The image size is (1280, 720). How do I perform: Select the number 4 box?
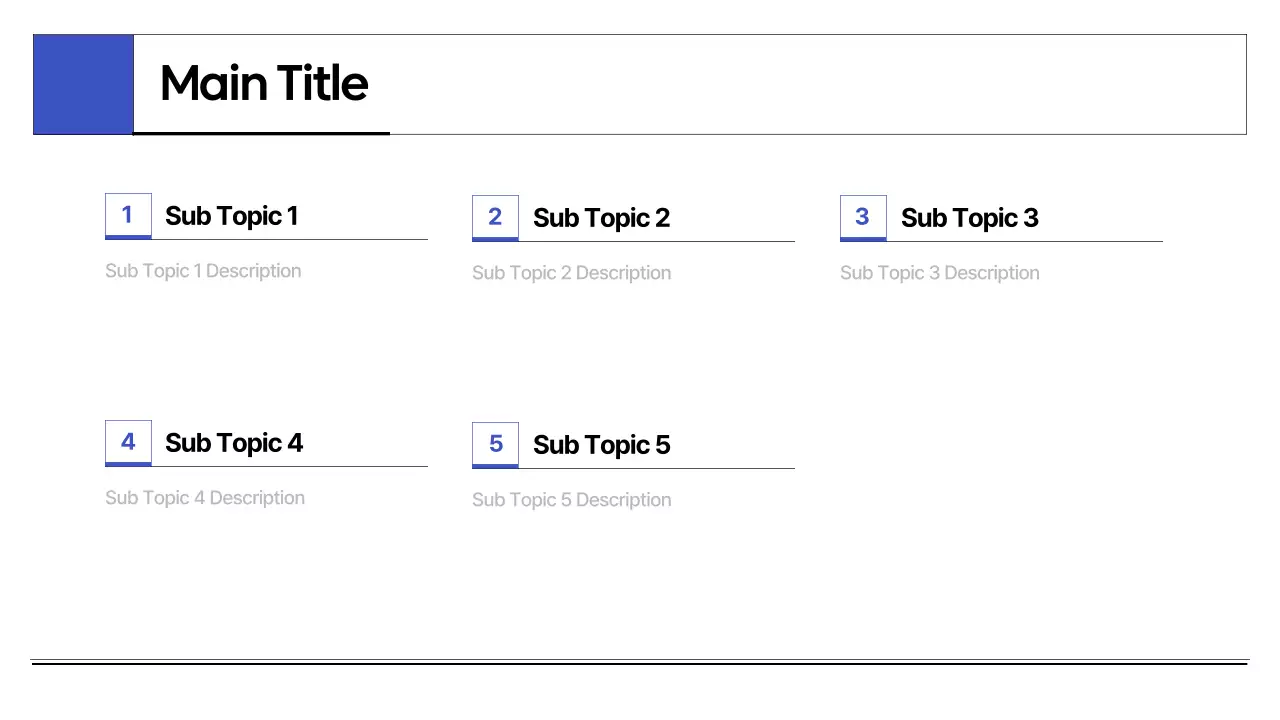128,442
